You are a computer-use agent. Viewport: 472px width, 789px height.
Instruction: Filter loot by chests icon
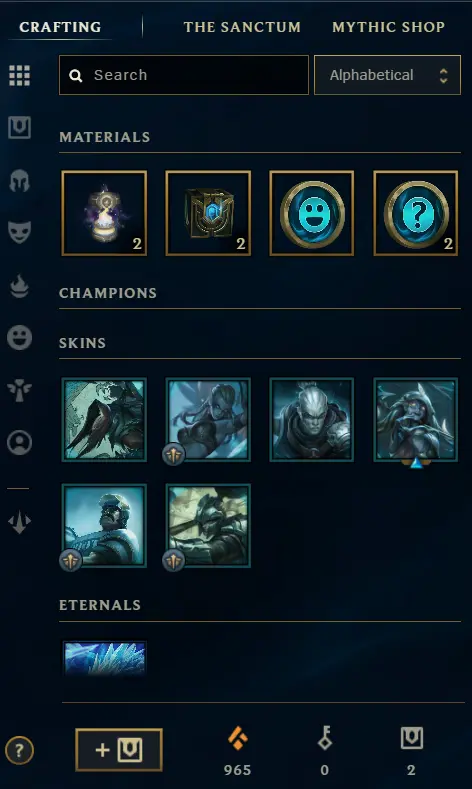tap(20, 128)
